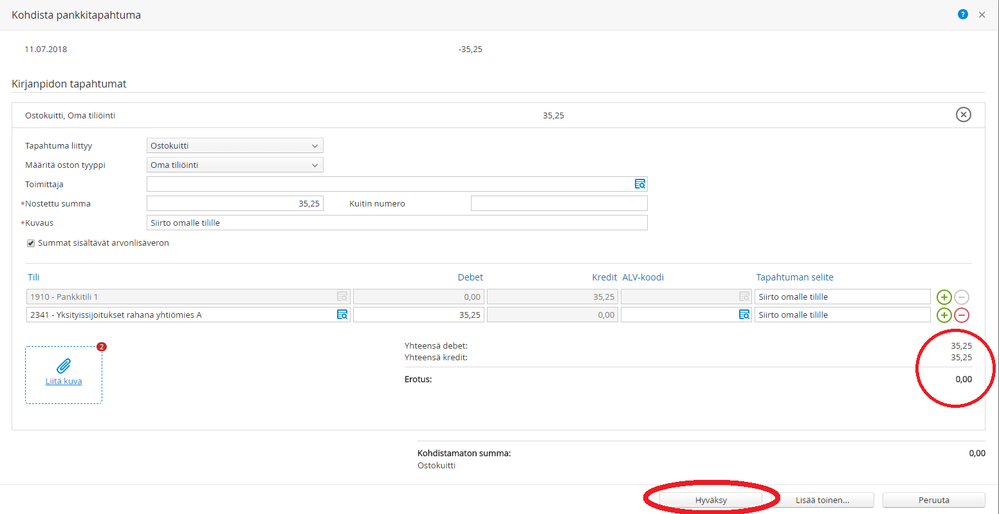Viewport: 999px width, 514px height.
Task: Click the Debet column header
Action: 470,277
